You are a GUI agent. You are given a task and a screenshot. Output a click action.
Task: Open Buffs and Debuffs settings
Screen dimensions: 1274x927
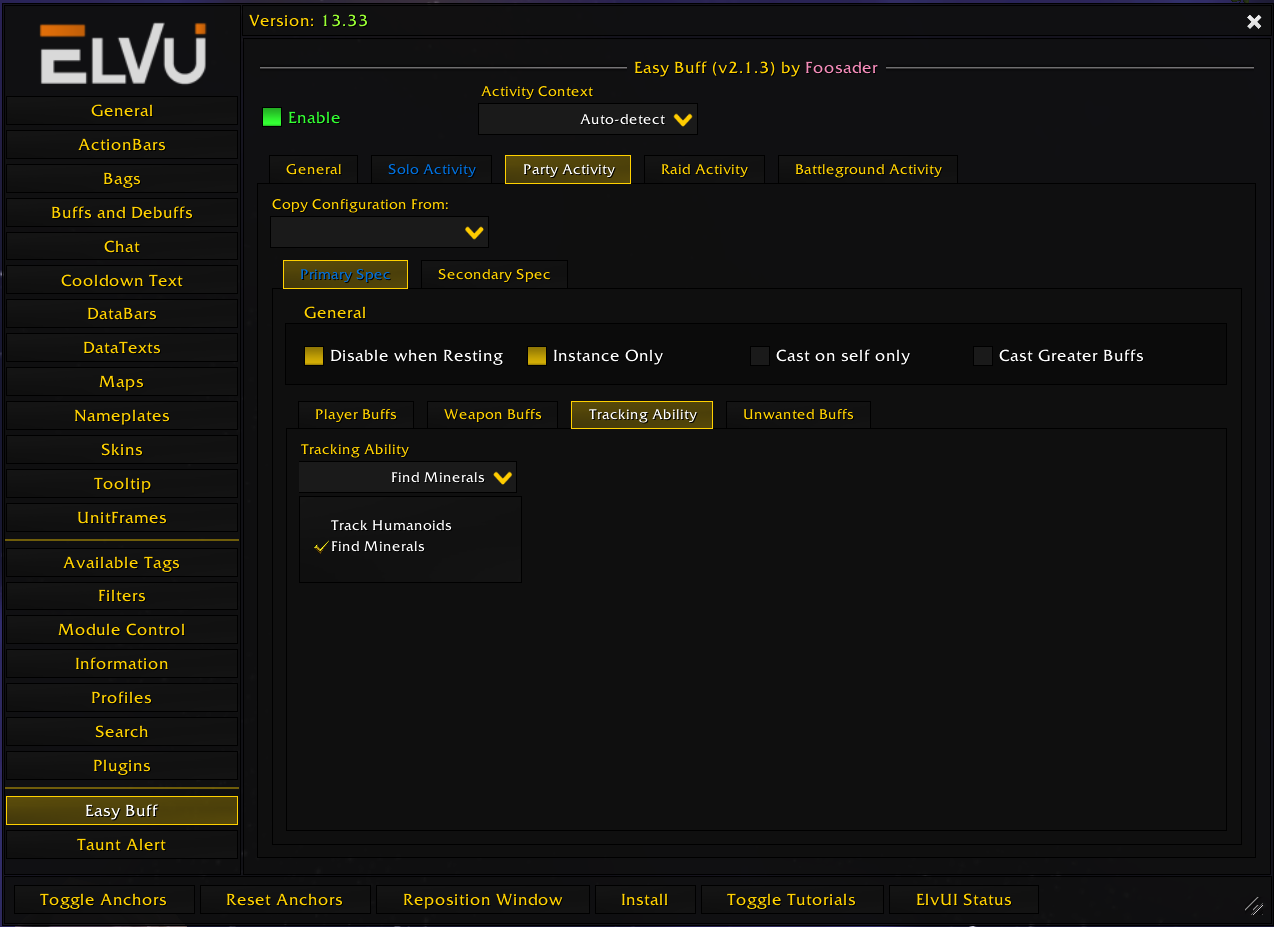(x=122, y=213)
